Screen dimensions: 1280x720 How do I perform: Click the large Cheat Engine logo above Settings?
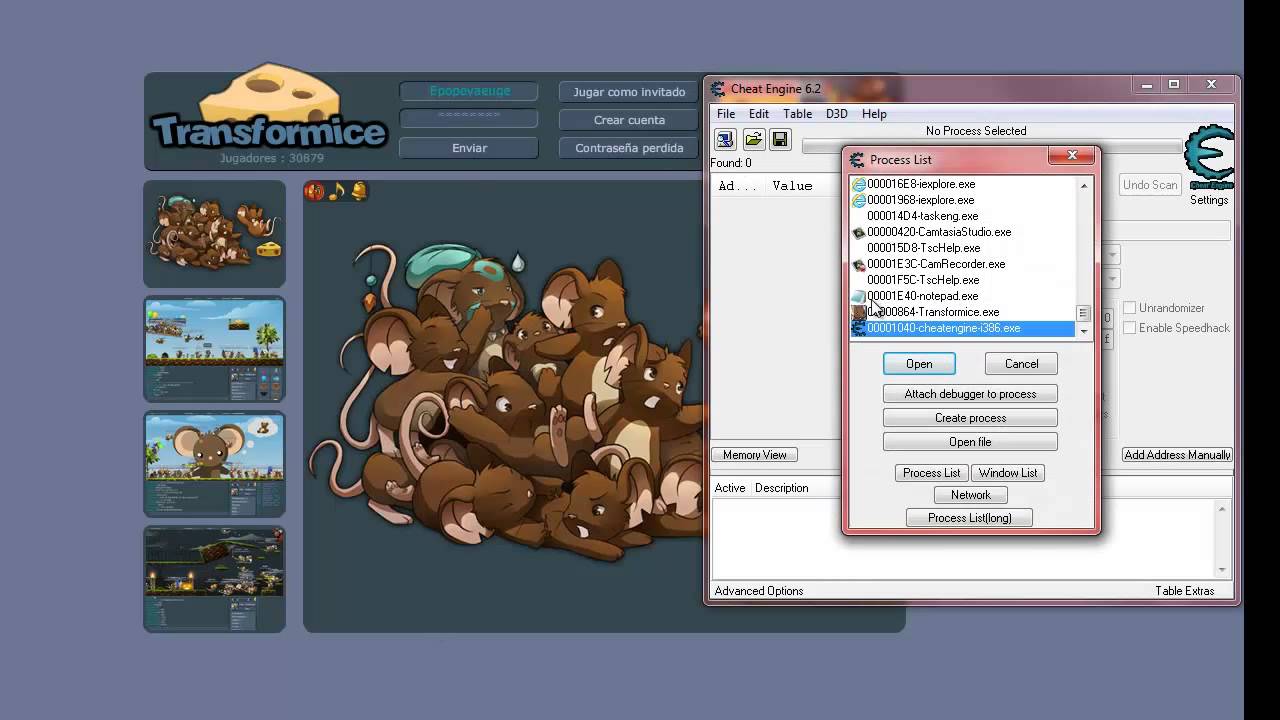click(x=1209, y=157)
